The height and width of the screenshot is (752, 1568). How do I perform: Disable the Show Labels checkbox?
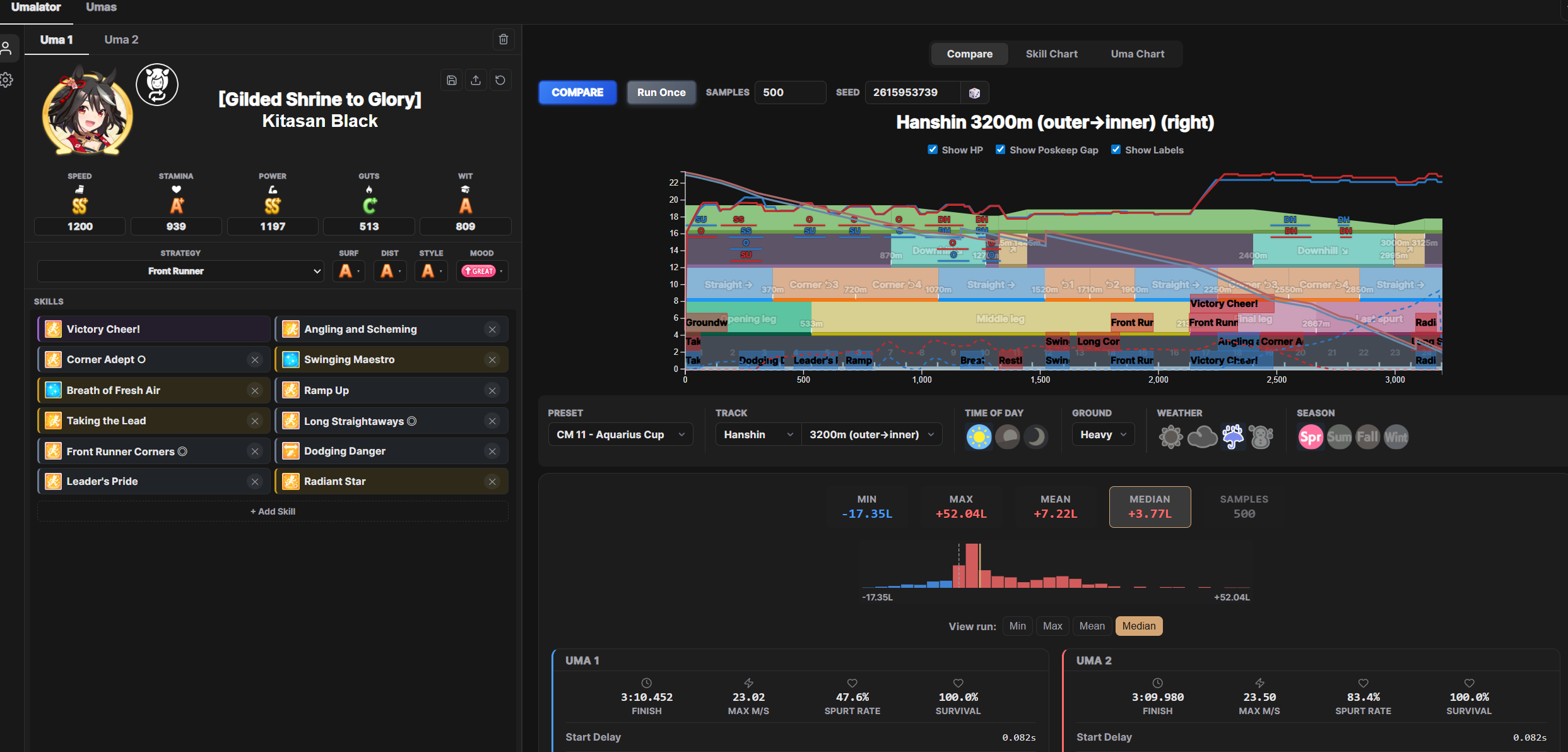point(1116,150)
